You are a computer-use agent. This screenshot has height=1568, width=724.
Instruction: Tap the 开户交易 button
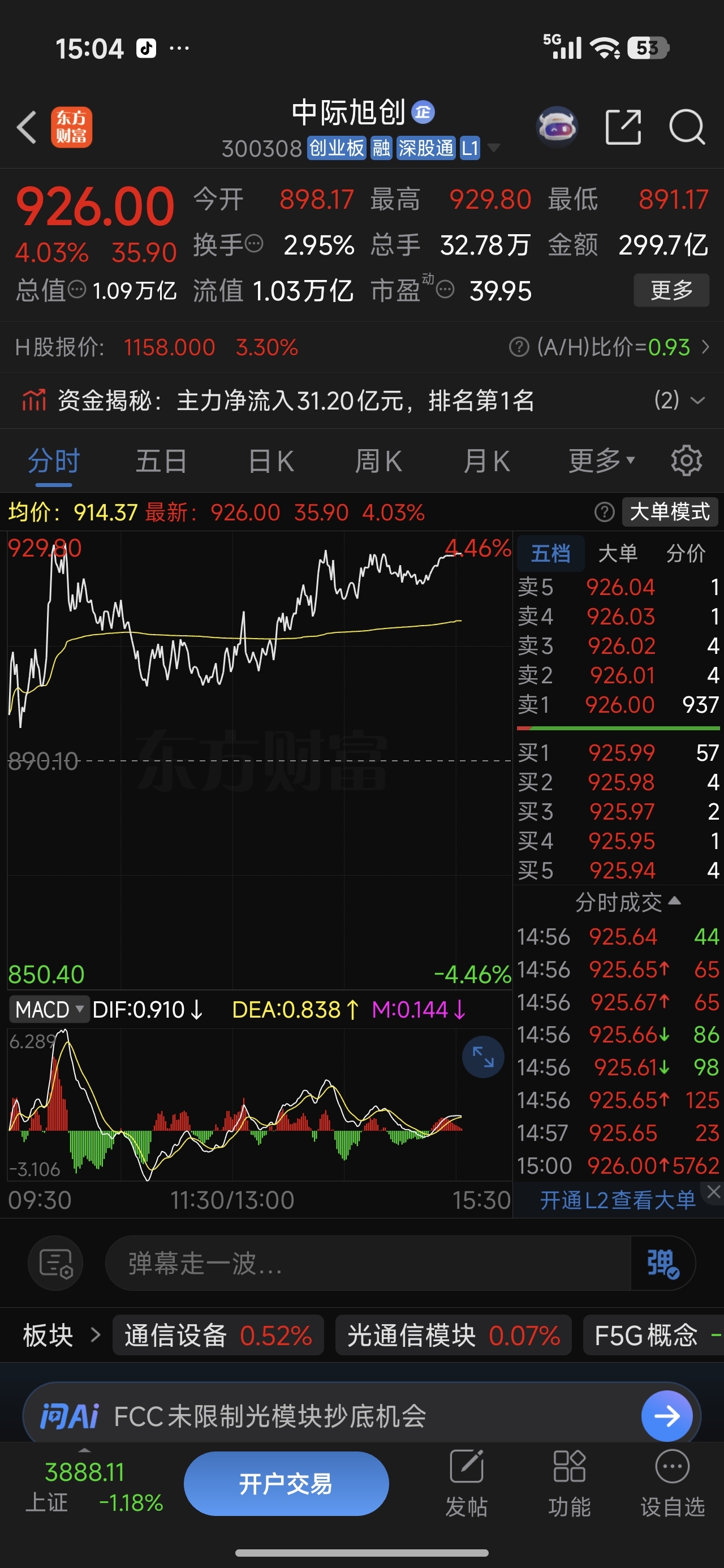tap(286, 1484)
